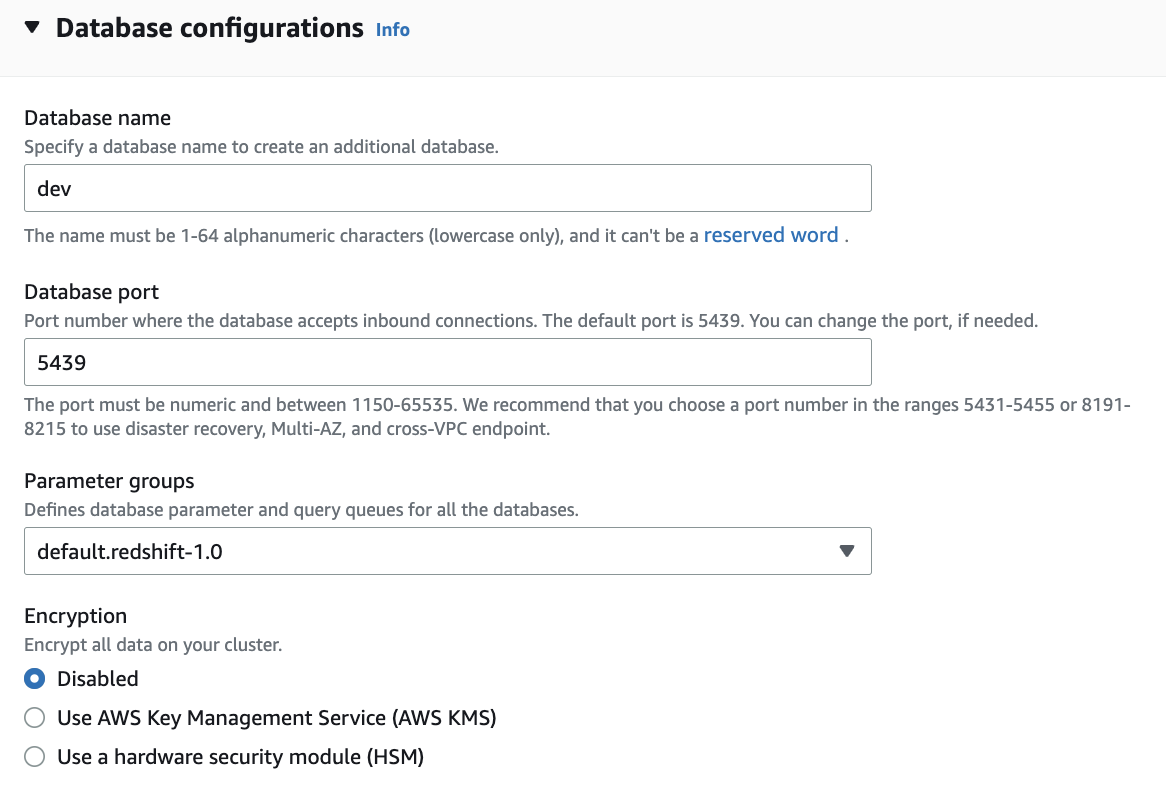Select Use a hardware security module option

tap(35, 757)
